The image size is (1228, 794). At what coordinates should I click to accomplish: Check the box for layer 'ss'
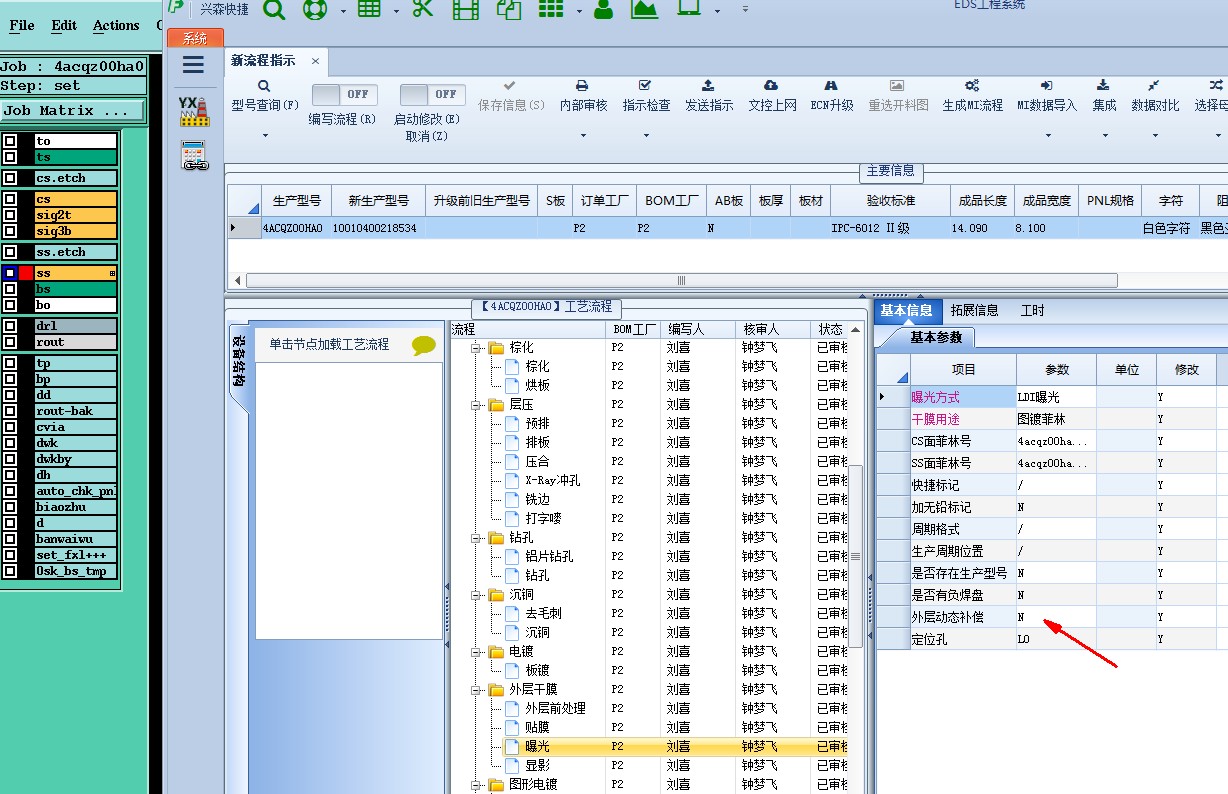tap(10, 273)
